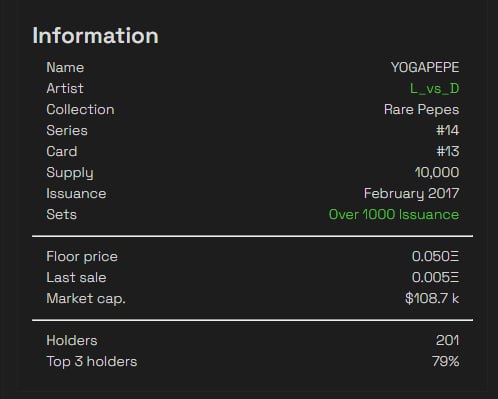This screenshot has height=399, width=498.
Task: Select the February 2017 issuance date
Action: [x=411, y=194]
